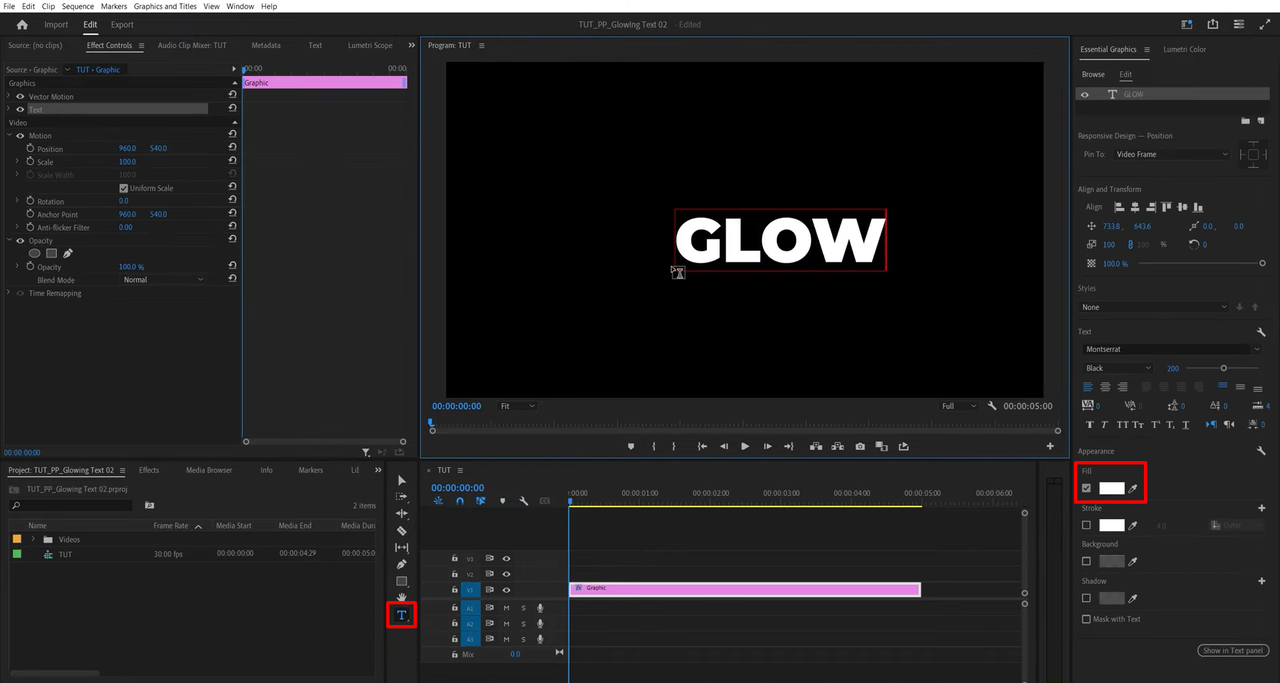Screen dimensions: 1280x683
Task: Enable the Shadow checkbox
Action: tap(1087, 598)
